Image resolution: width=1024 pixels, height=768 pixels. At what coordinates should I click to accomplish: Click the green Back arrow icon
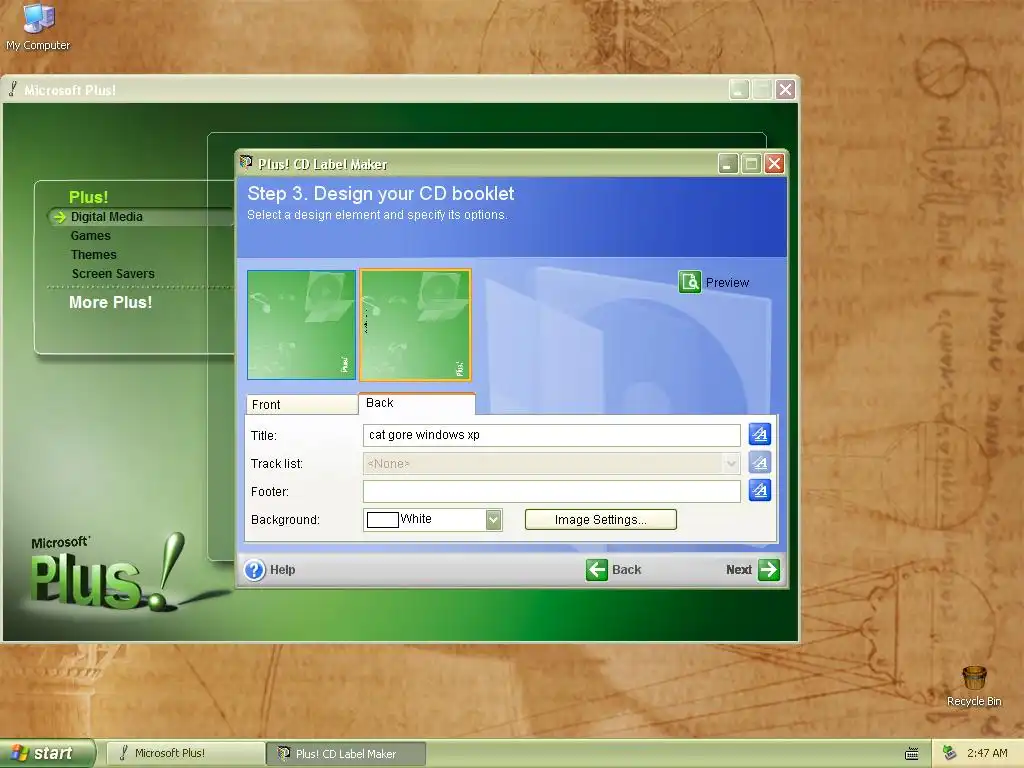click(x=597, y=569)
